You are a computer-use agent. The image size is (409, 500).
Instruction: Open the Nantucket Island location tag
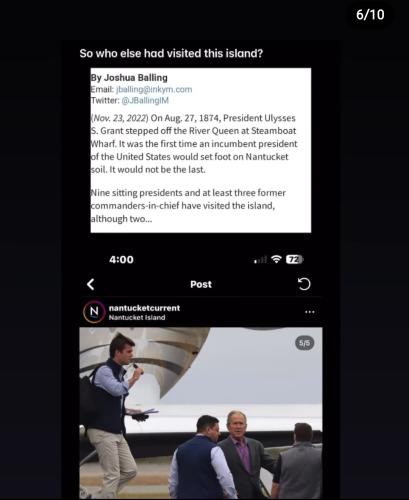tap(137, 317)
